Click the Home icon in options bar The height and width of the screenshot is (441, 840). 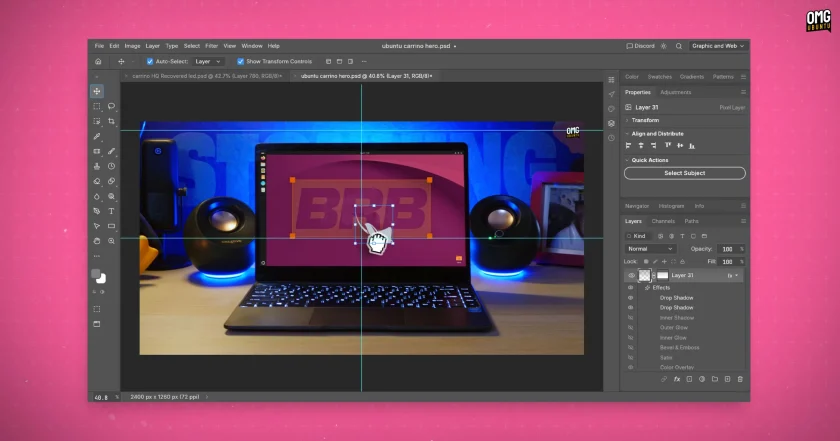pos(98,62)
